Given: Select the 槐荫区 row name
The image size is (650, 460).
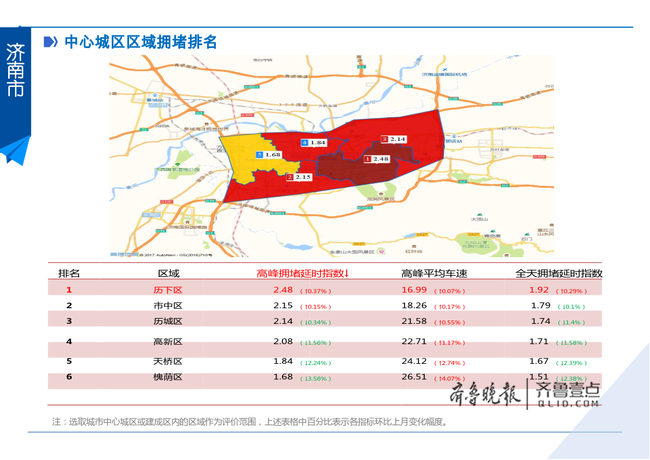Looking at the screenshot, I should tap(168, 377).
